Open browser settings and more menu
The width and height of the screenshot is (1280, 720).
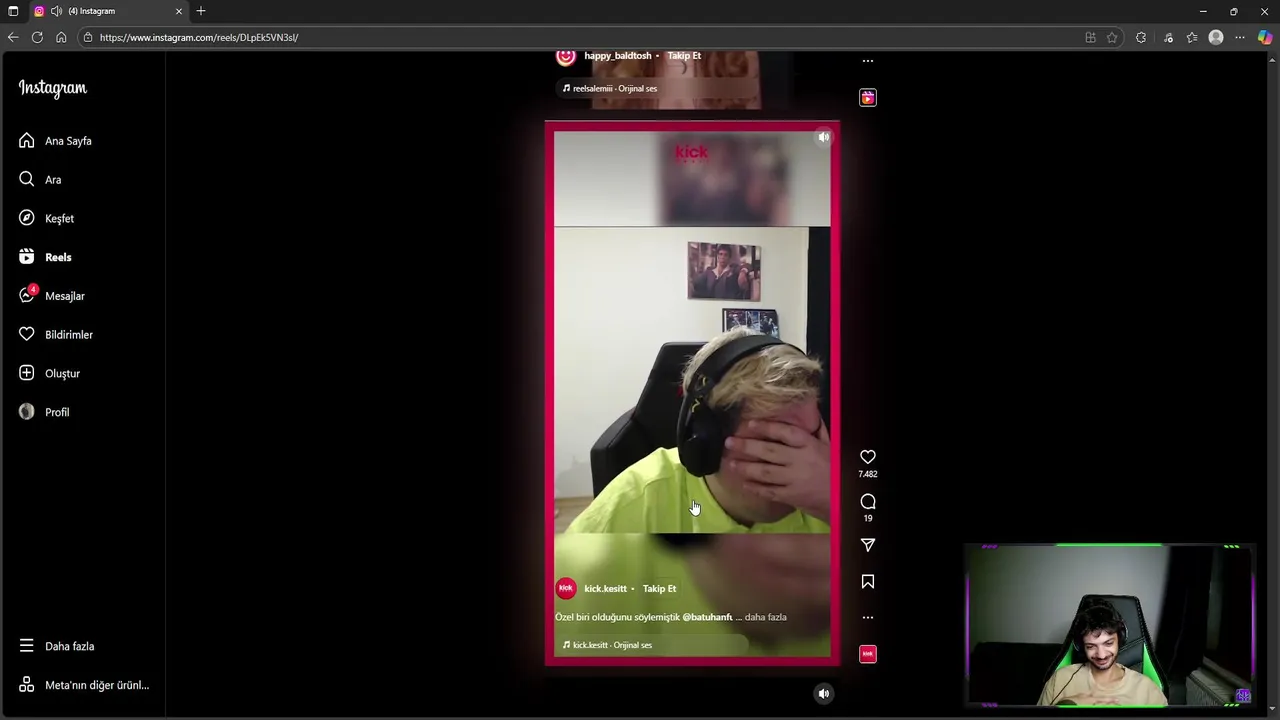point(1240,37)
